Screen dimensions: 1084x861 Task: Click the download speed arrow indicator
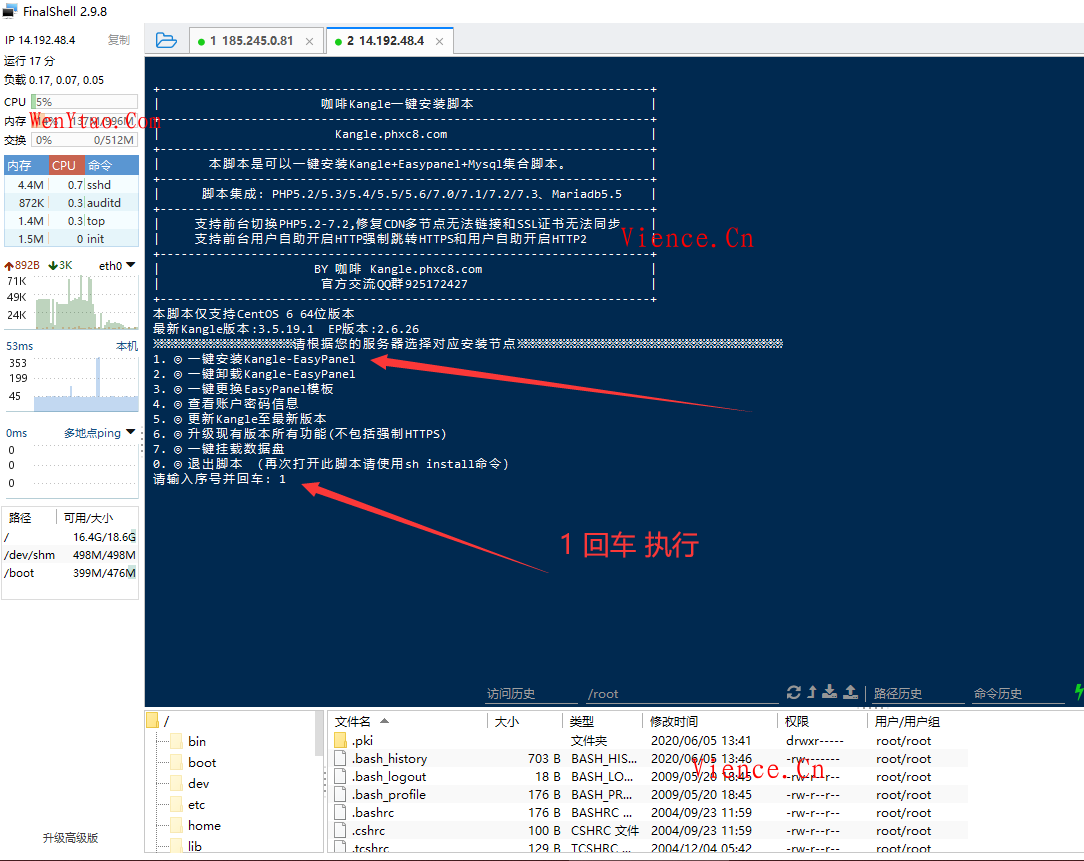pyautogui.click(x=53, y=266)
